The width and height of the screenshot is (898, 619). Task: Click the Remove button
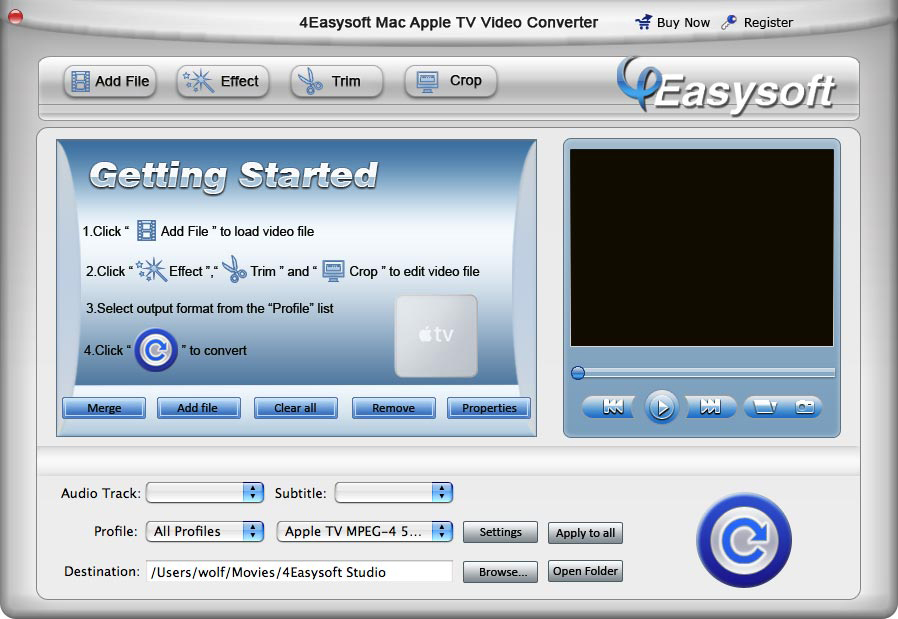(x=393, y=408)
